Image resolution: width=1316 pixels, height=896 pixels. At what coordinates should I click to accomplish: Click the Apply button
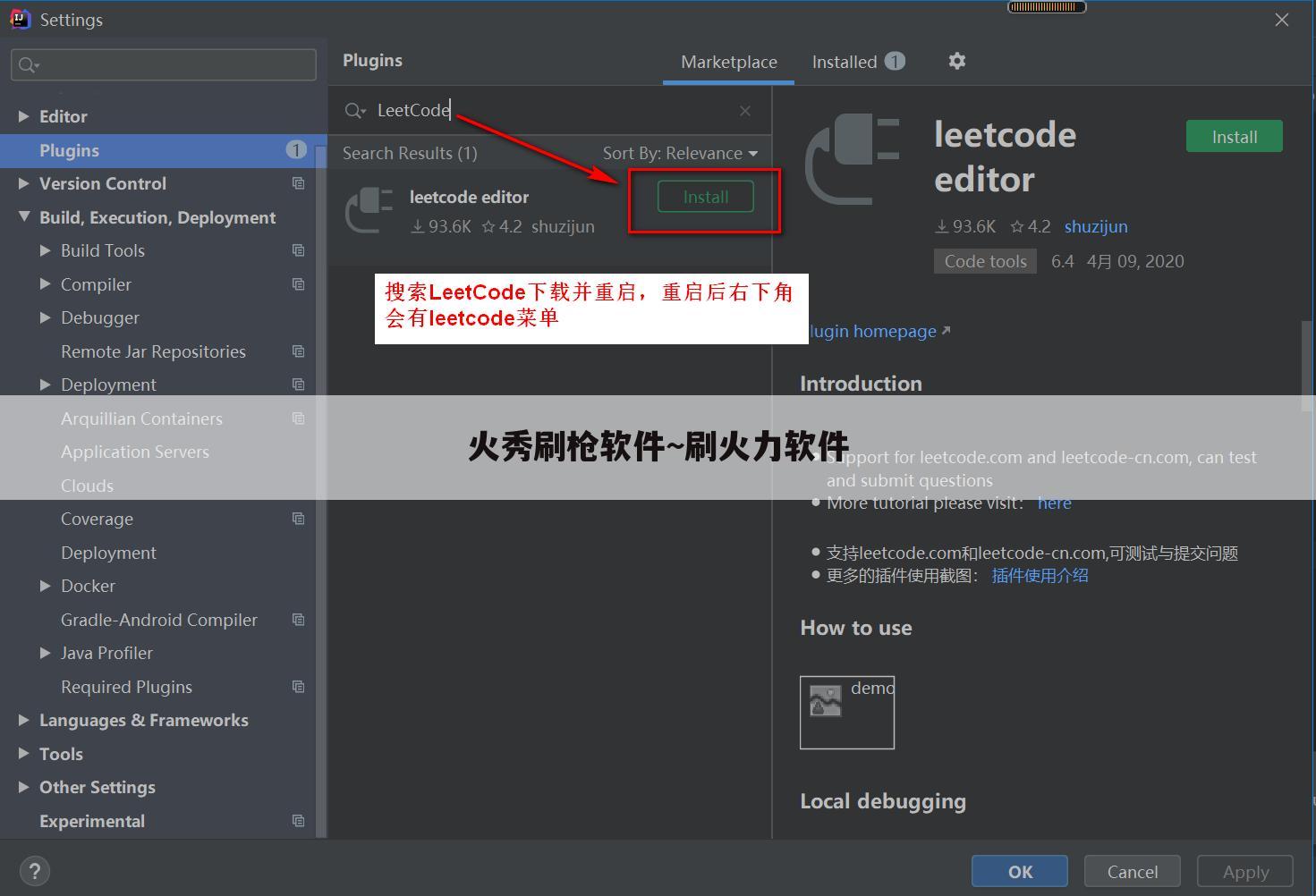pyautogui.click(x=1245, y=872)
